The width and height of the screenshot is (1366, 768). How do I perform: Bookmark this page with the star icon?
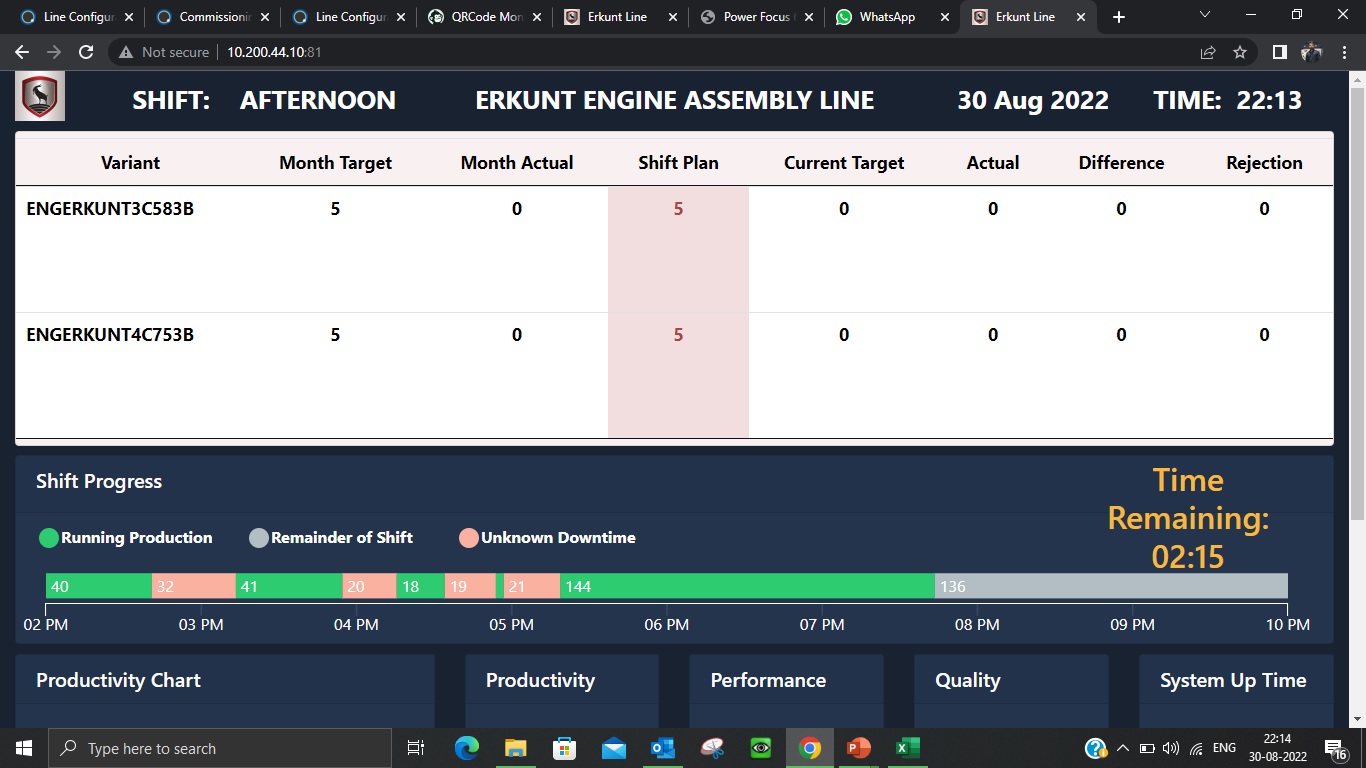[x=1240, y=52]
